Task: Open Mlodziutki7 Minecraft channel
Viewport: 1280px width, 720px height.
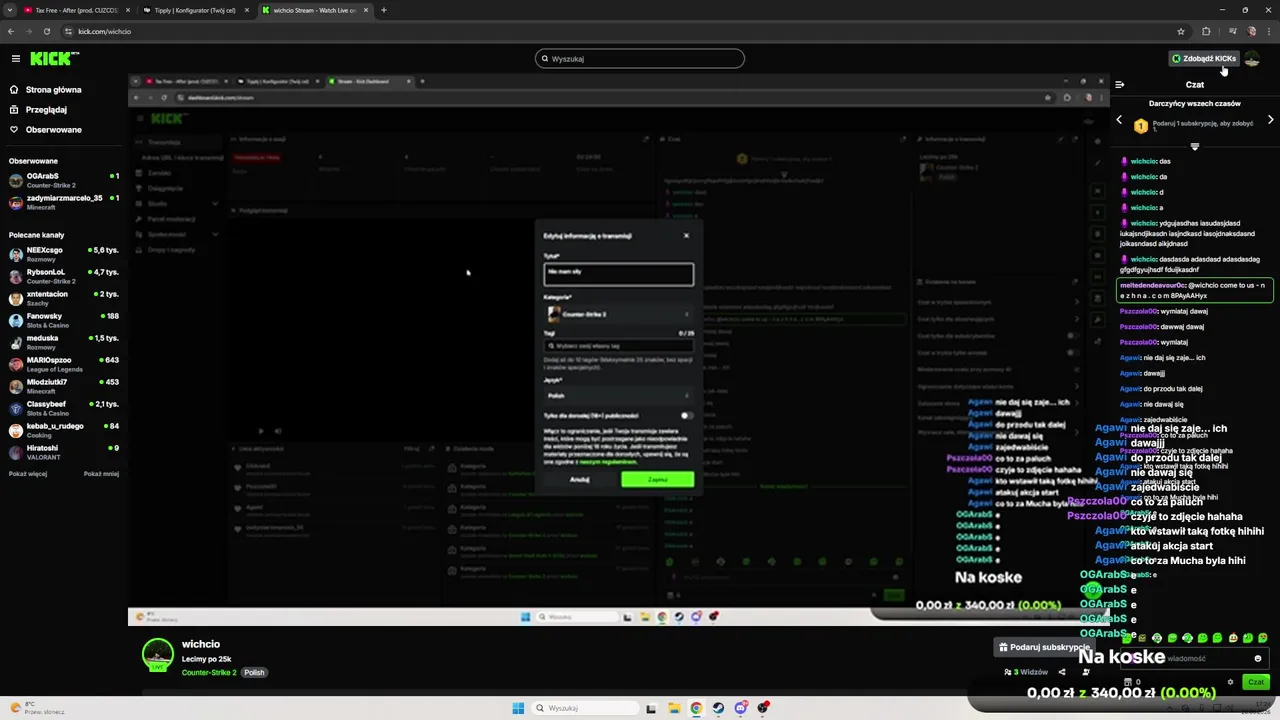Action: (63, 386)
